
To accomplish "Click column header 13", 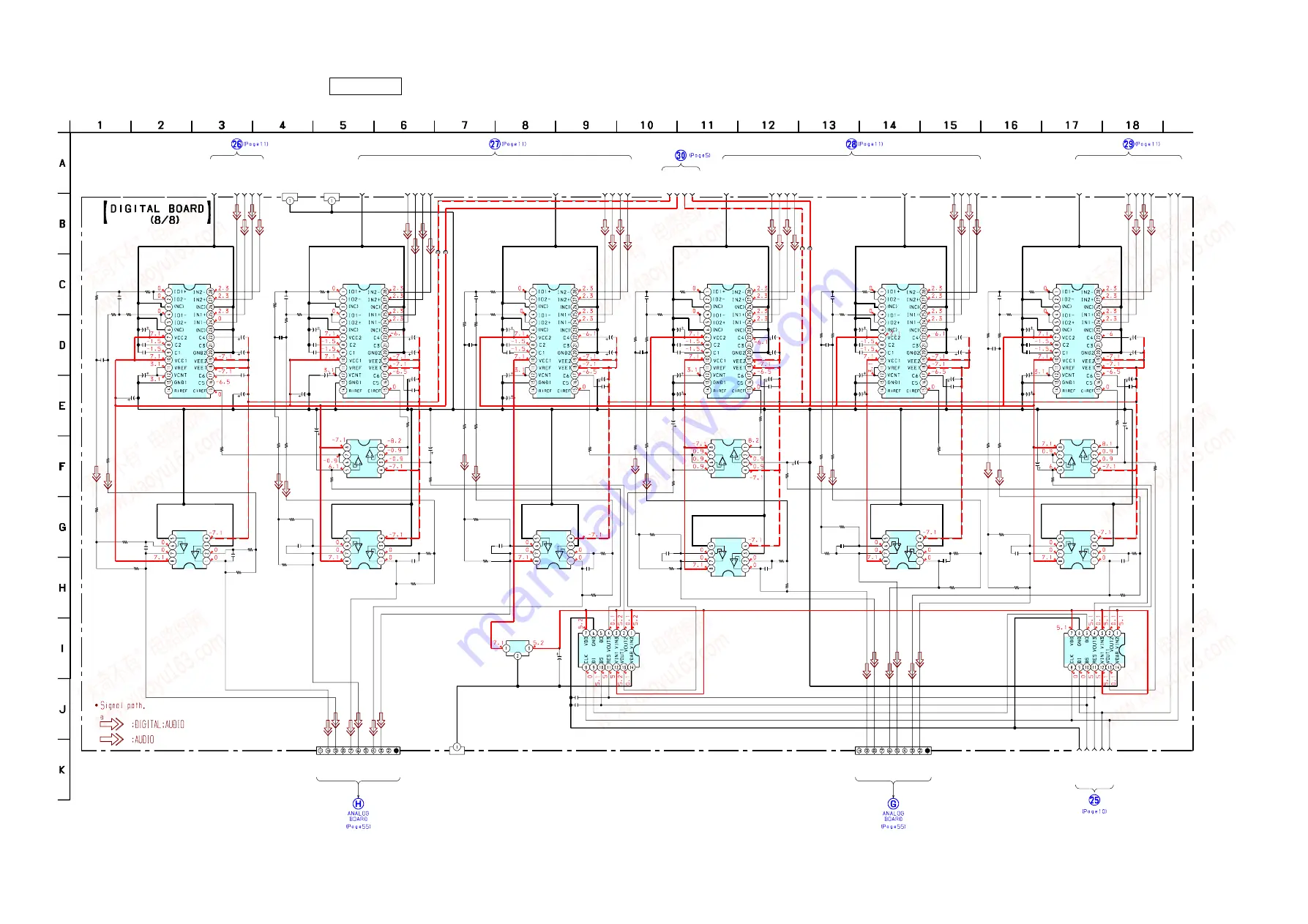I will 829,125.
